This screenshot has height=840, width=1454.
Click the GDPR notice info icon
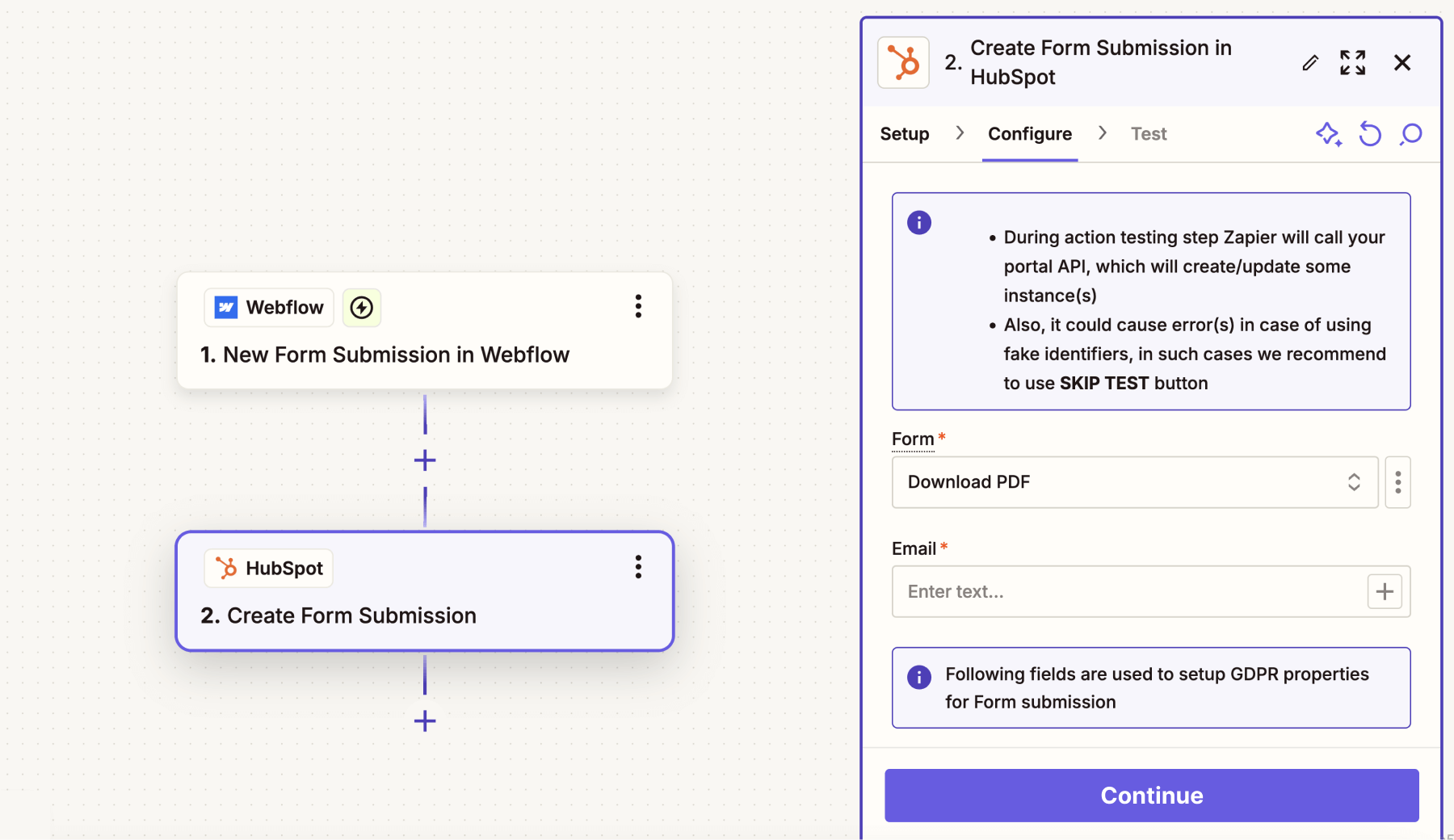click(x=919, y=677)
